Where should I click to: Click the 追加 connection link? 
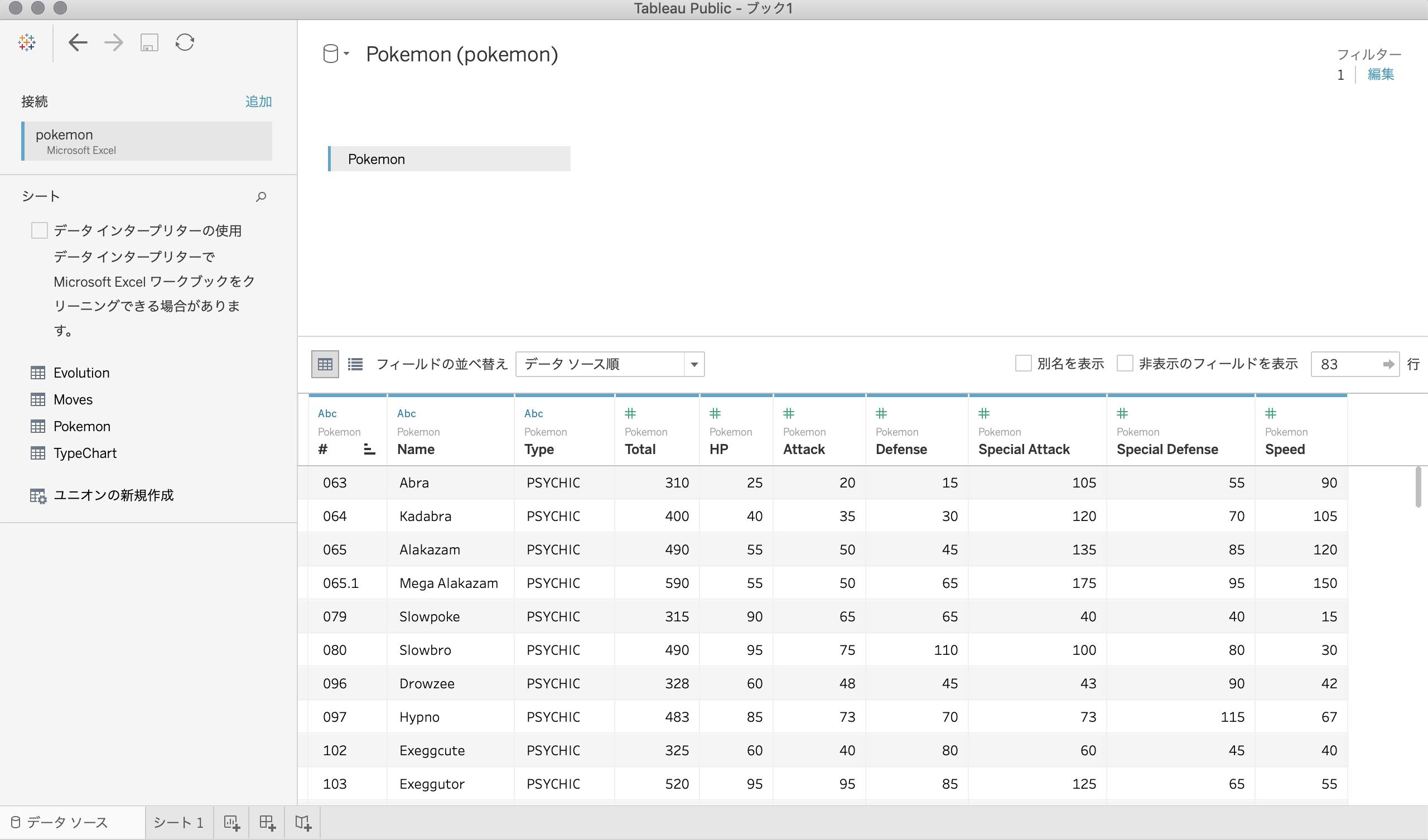tap(258, 102)
